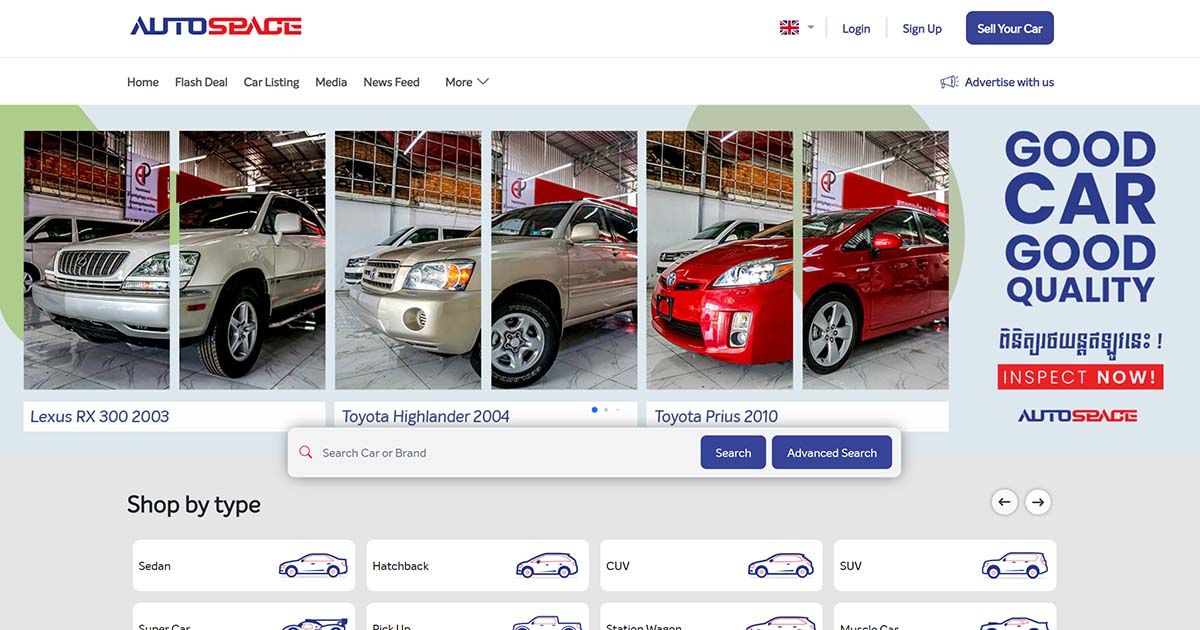Screen dimensions: 1200x630
Task: Open the Media menu item
Action: (331, 82)
